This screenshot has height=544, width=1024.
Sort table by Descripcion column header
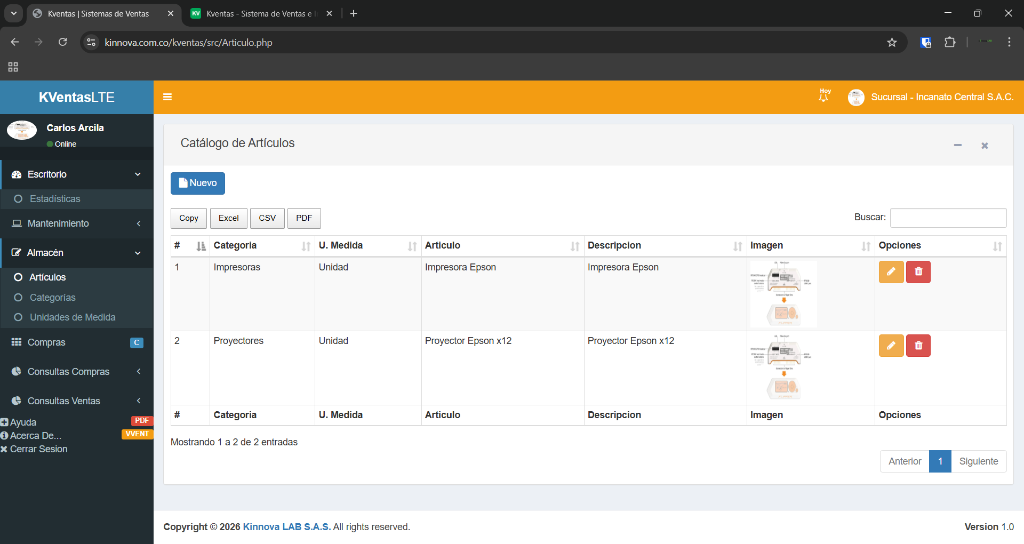[665, 246]
